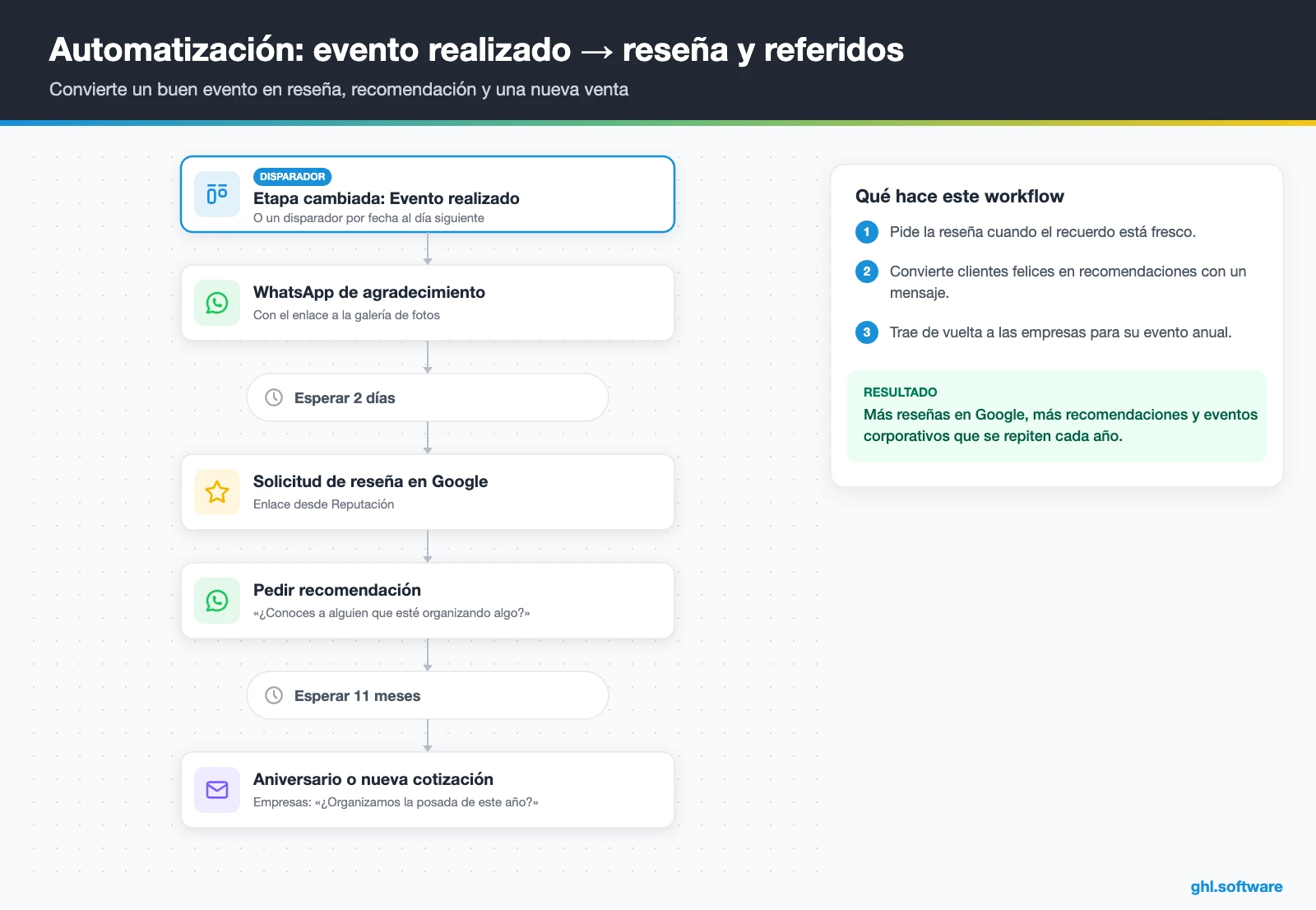Image resolution: width=1316 pixels, height=910 pixels.
Task: Click the RESULTADO label
Action: click(x=900, y=392)
